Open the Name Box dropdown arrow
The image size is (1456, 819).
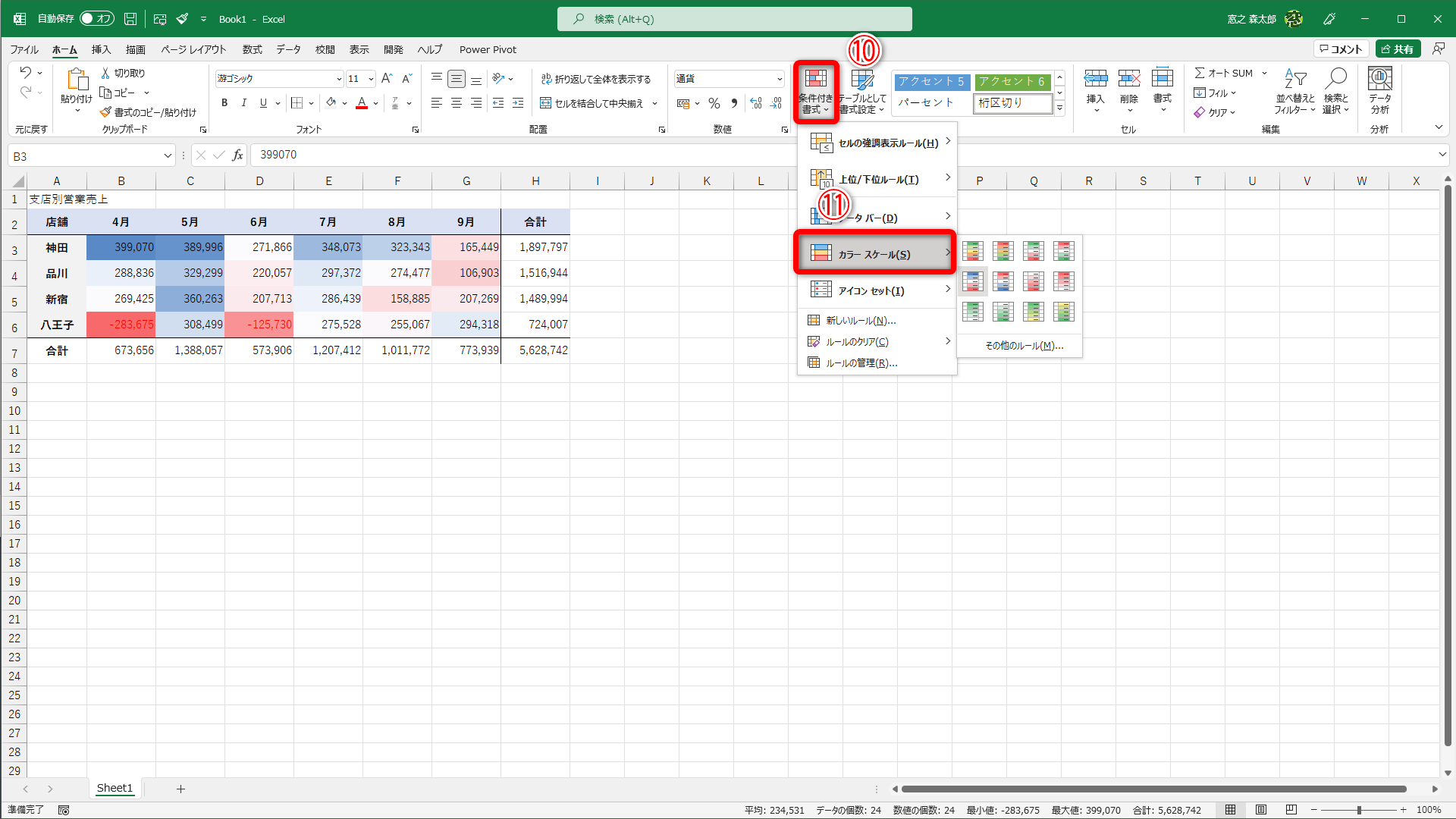tap(168, 156)
